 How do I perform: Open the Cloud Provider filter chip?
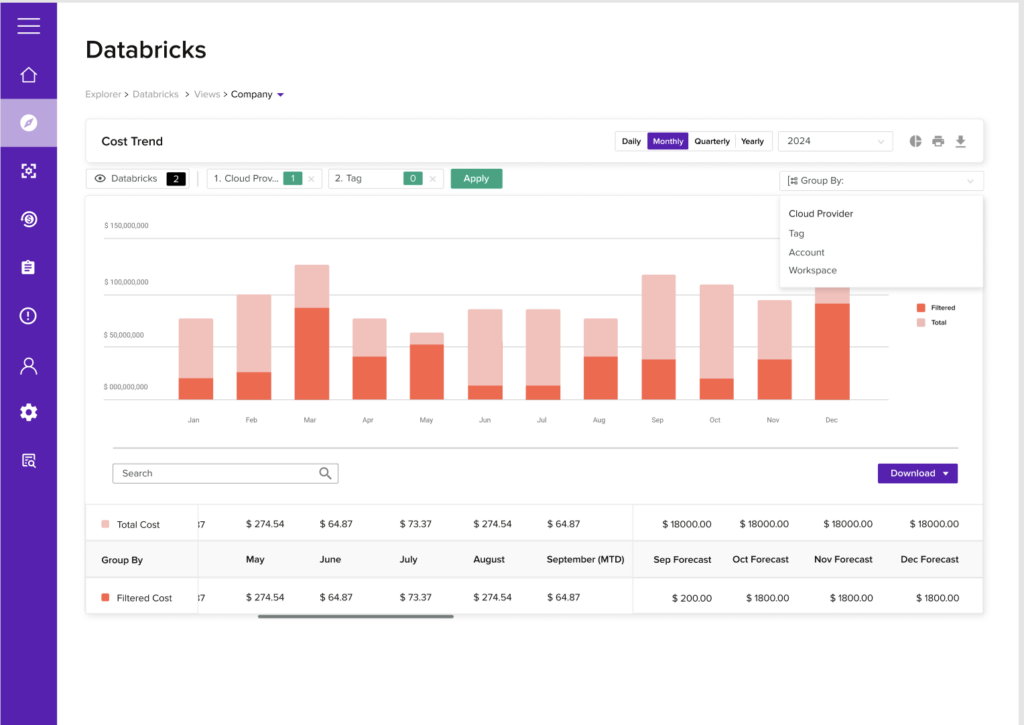pyautogui.click(x=264, y=179)
